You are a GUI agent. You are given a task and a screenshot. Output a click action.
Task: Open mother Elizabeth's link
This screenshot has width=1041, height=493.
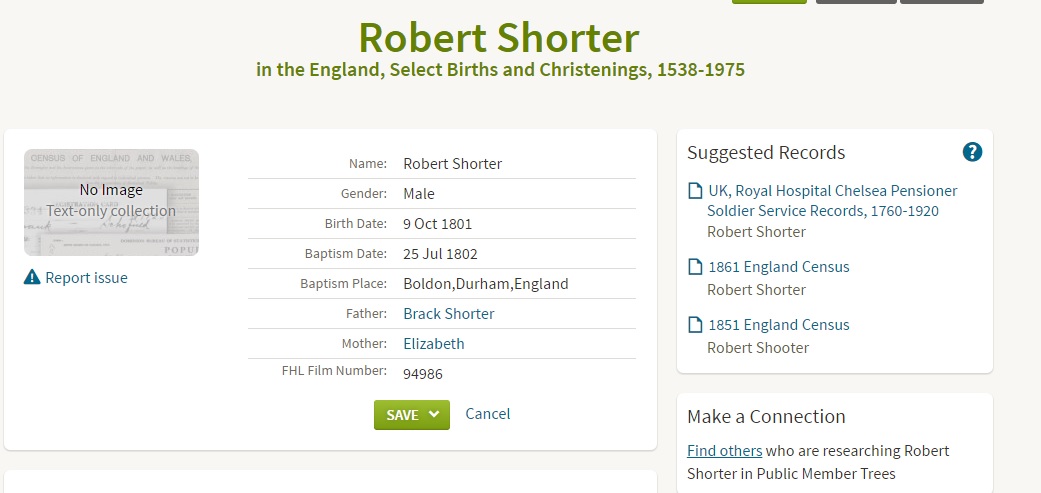coord(433,344)
